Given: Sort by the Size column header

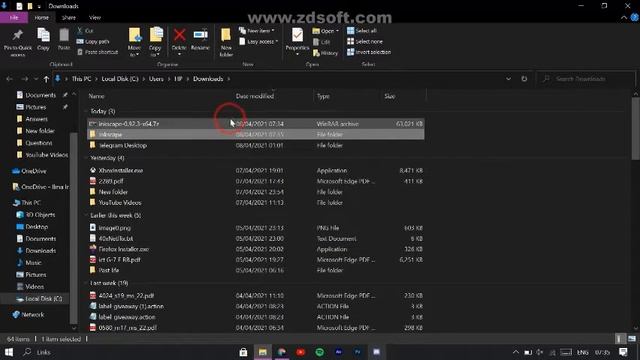Looking at the screenshot, I should click(x=390, y=96).
